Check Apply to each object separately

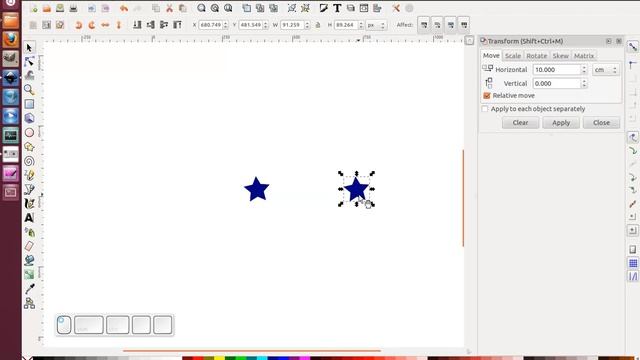point(485,109)
